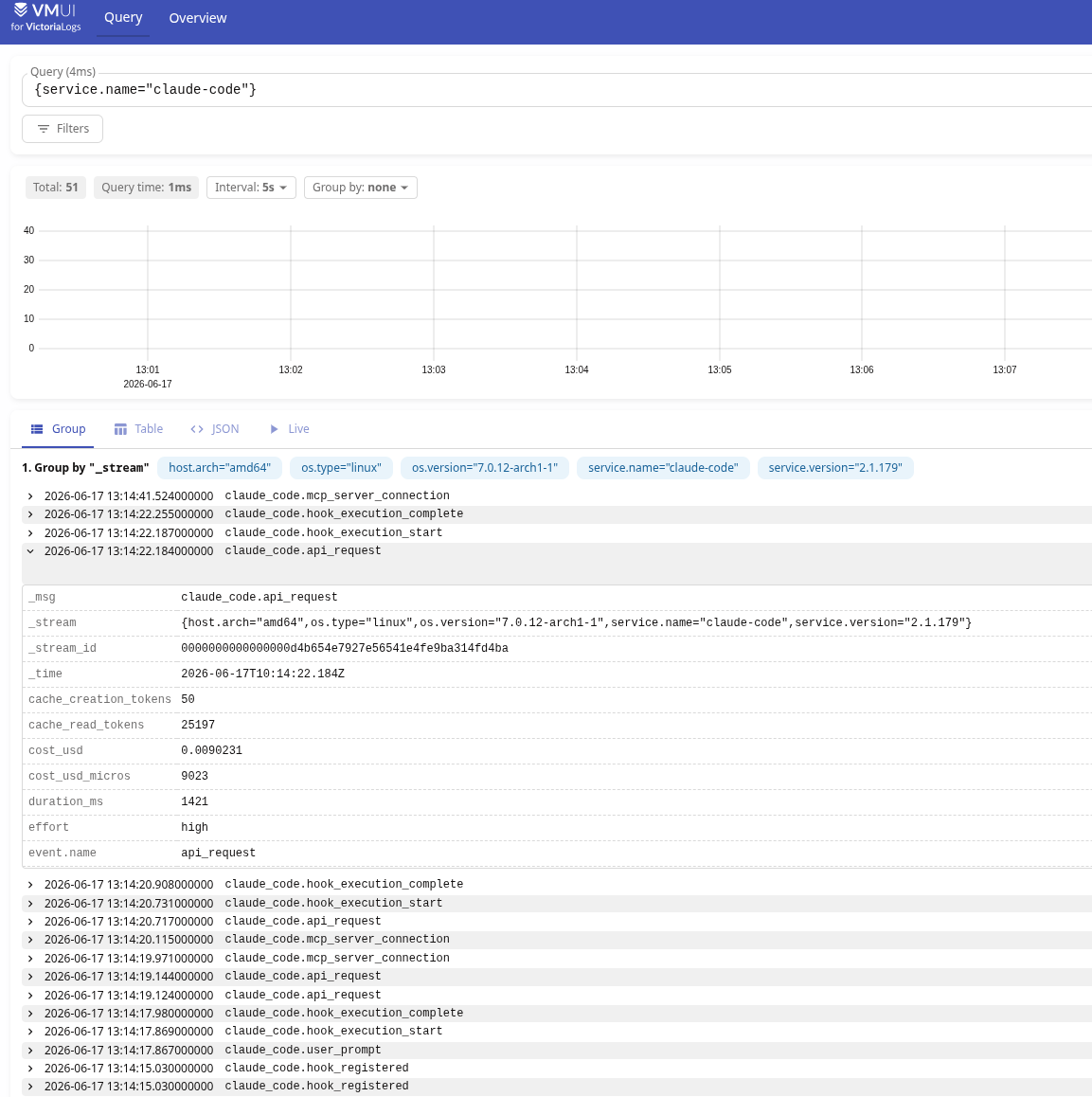Click cache_creation_tokens value 50
This screenshot has width=1092, height=1097.
point(188,700)
